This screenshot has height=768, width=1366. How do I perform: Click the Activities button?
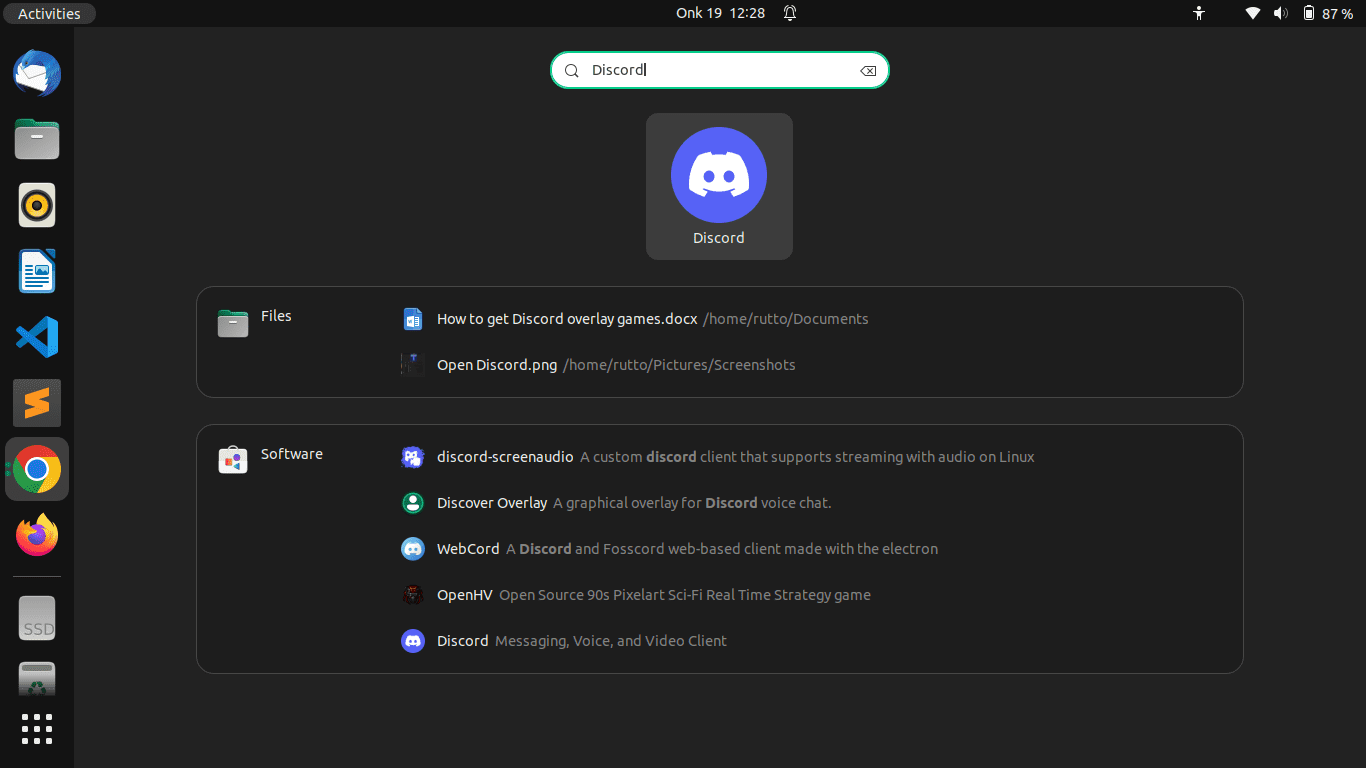tap(49, 13)
